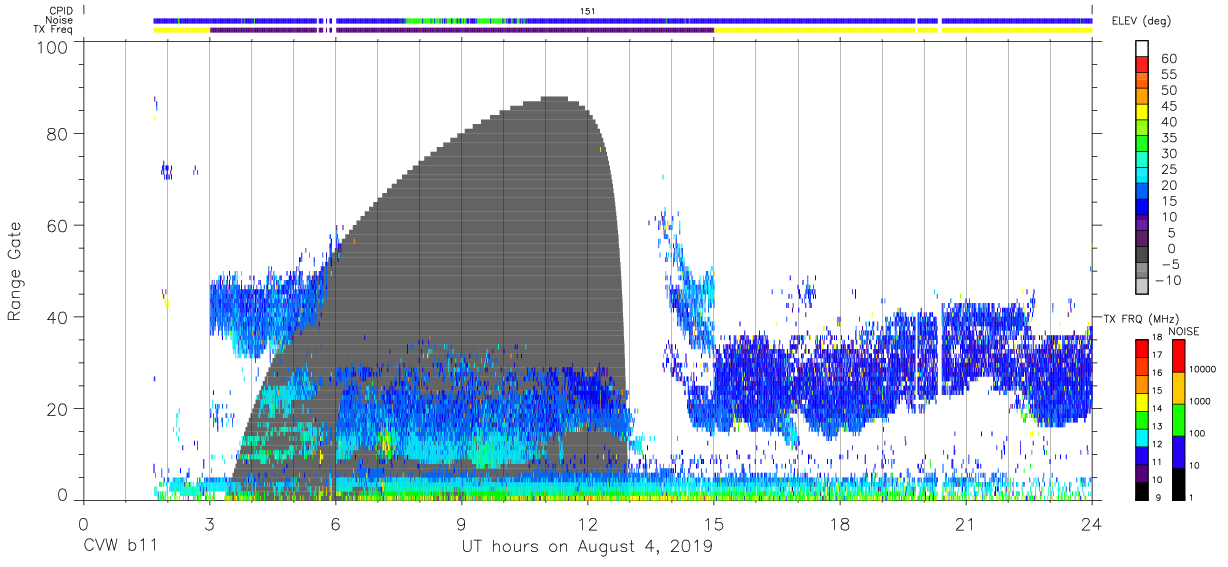1228x567 pixels.
Task: Click the 'CPID' row label
Action: tap(62, 10)
